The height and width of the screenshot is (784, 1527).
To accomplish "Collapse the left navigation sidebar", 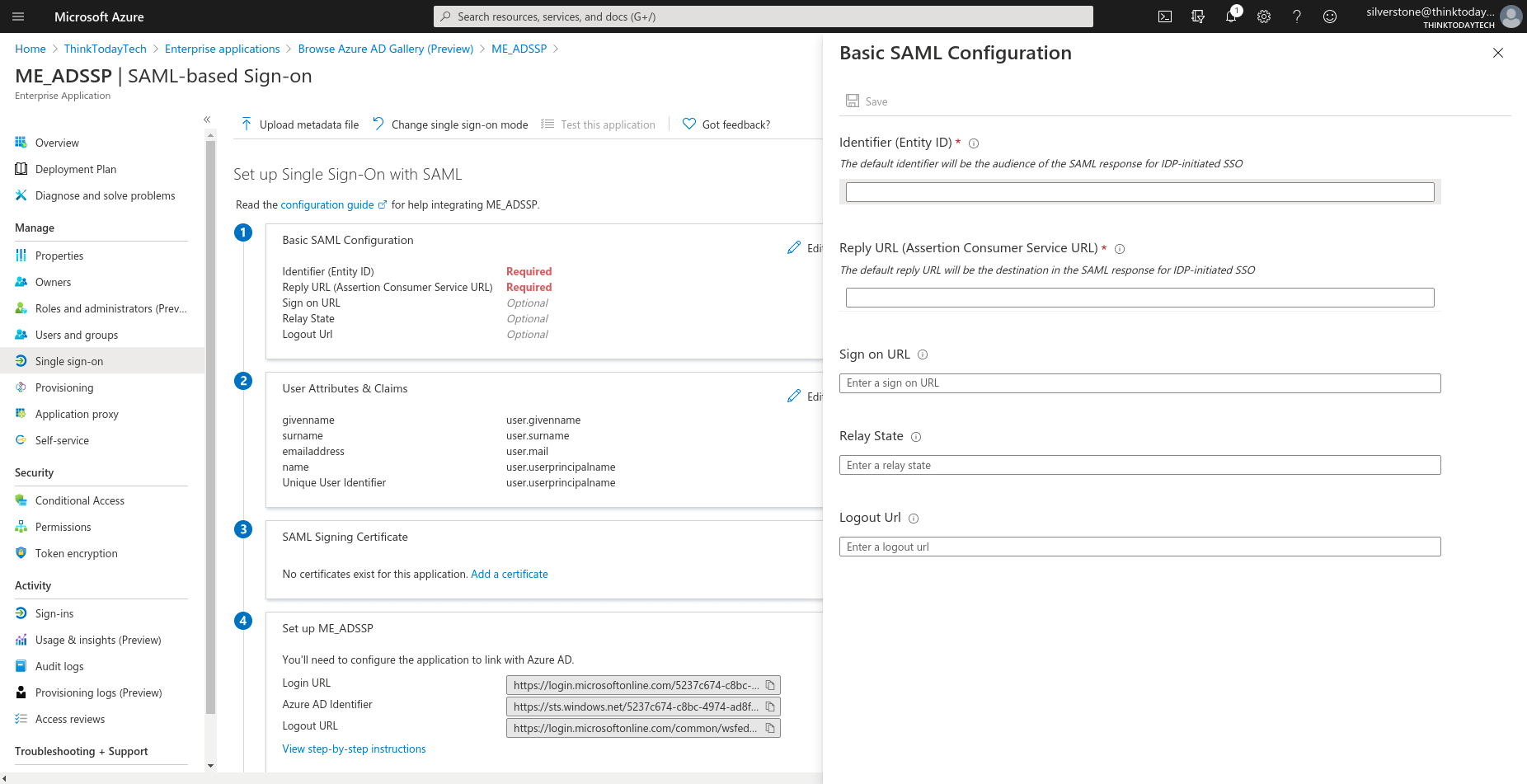I will coord(207,120).
